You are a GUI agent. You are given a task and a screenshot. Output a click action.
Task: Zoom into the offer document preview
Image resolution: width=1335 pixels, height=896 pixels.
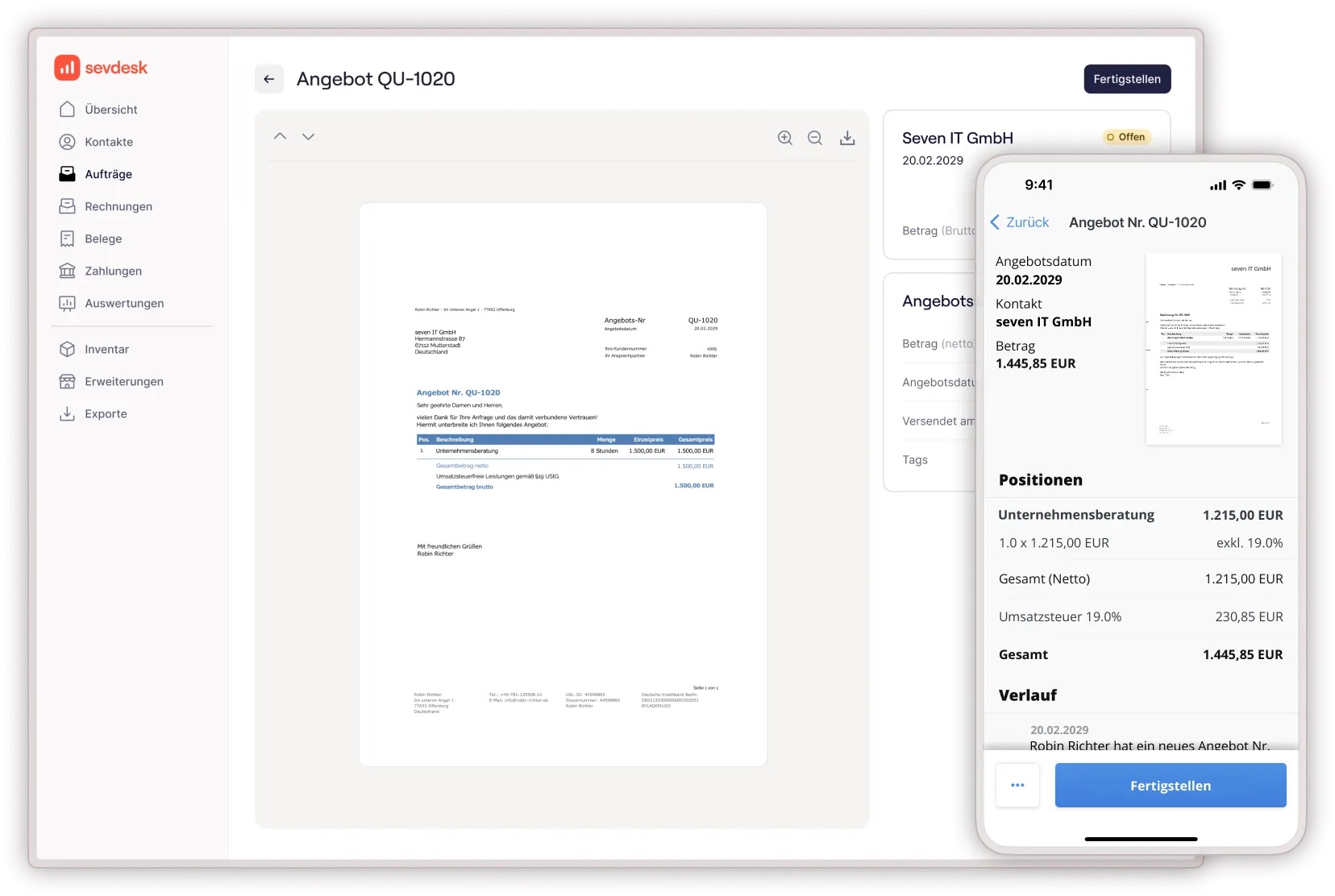point(784,137)
